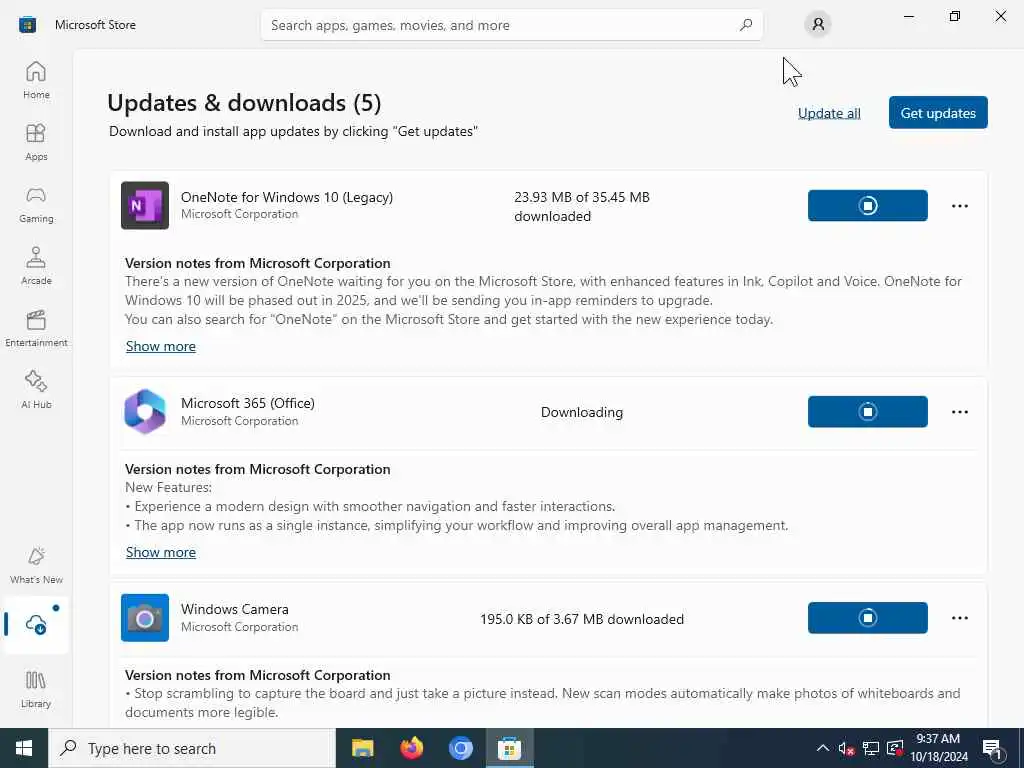
Task: Click OneNote for Windows 10 (Legacy) title
Action: click(x=287, y=197)
